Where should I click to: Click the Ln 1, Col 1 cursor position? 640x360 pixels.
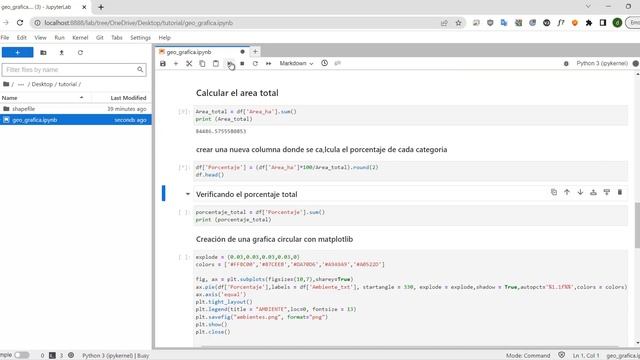pyautogui.click(x=586, y=356)
